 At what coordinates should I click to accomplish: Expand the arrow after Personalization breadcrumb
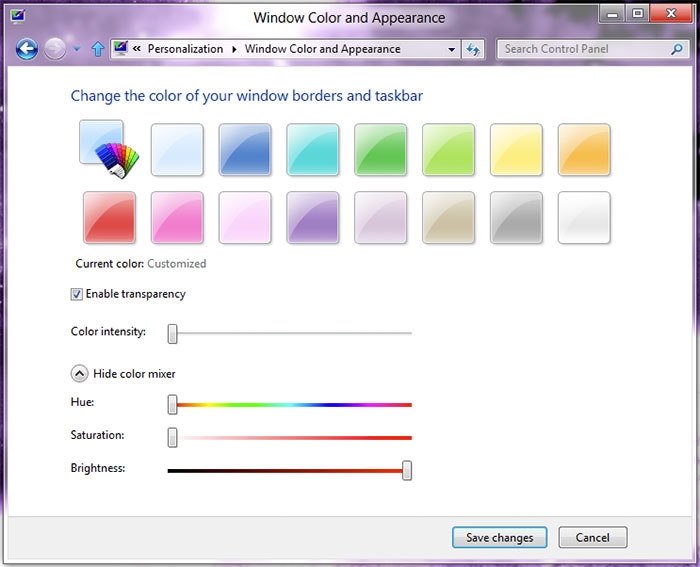pos(234,49)
